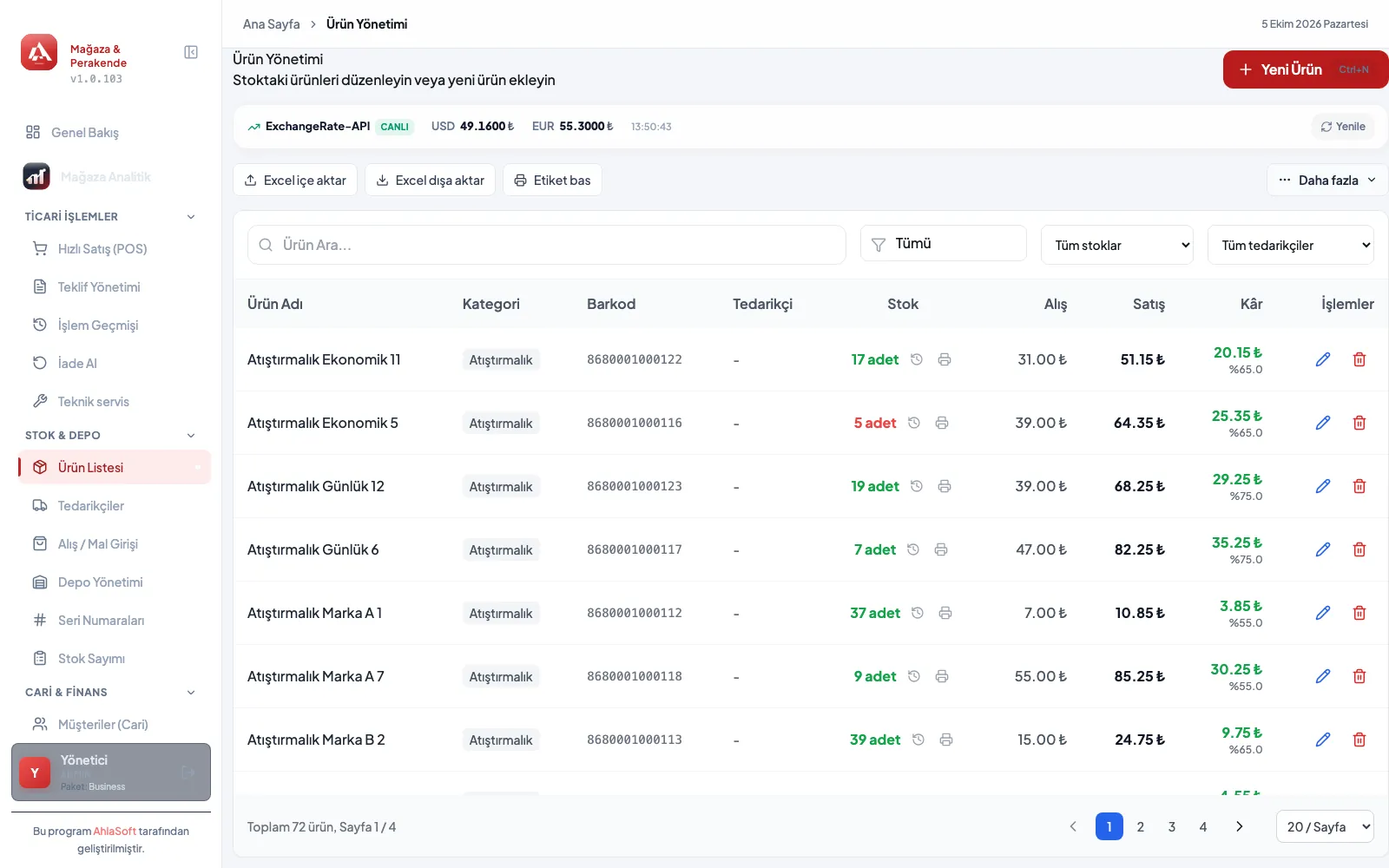Screen dimensions: 1389x868
Task: Delete Atıştırmalık Marka B 2 product
Action: point(1359,740)
